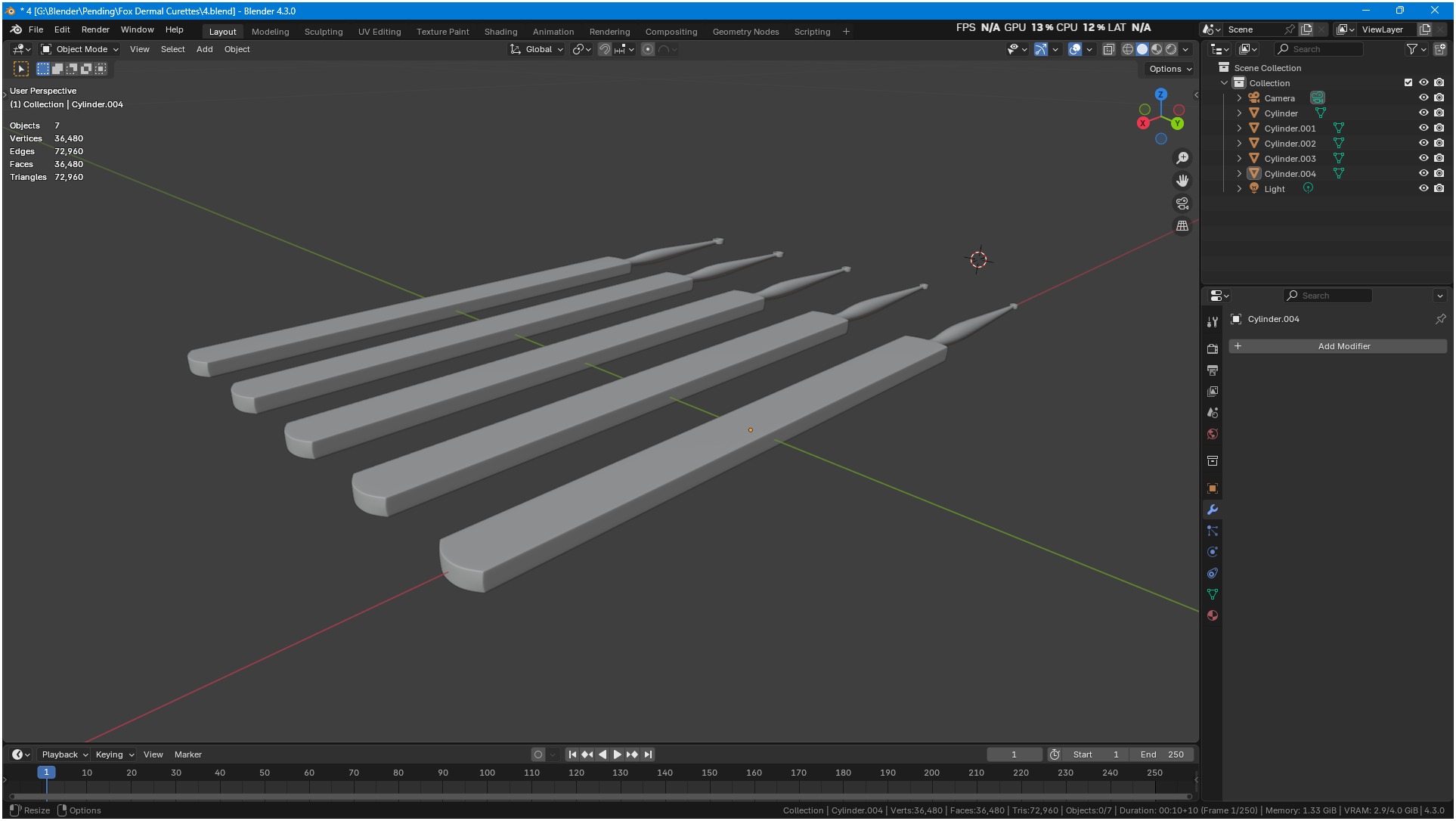Open the Physics properties tab icon
The width and height of the screenshot is (1456, 821).
[x=1213, y=552]
